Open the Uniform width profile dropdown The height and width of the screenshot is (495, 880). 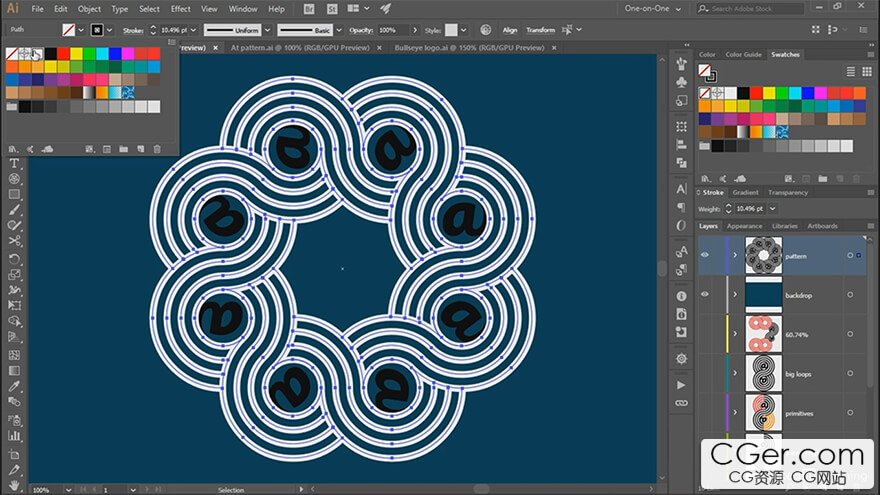point(268,30)
